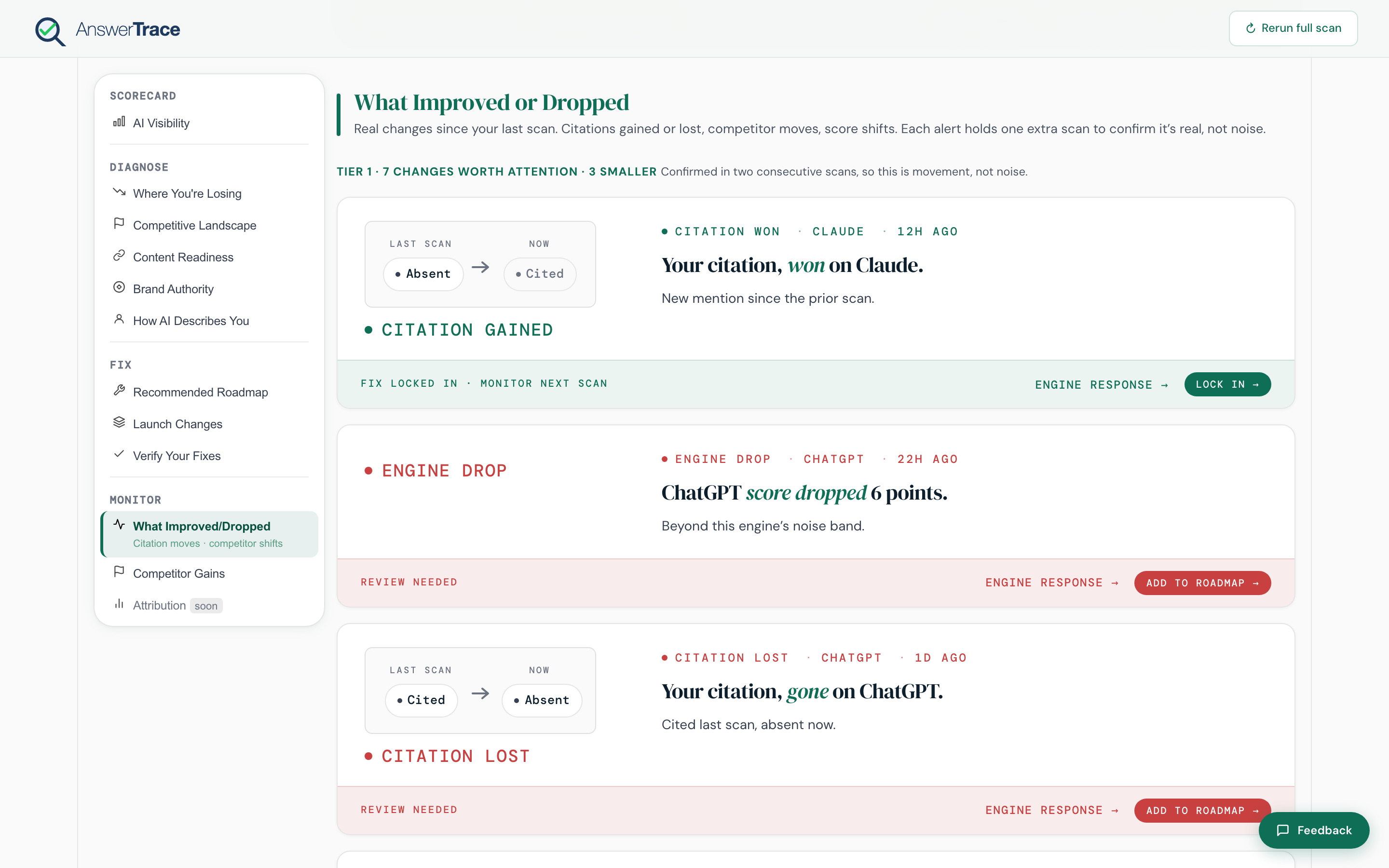
Task: Open AI Visibility scorecard page
Action: pyautogui.click(x=209, y=123)
